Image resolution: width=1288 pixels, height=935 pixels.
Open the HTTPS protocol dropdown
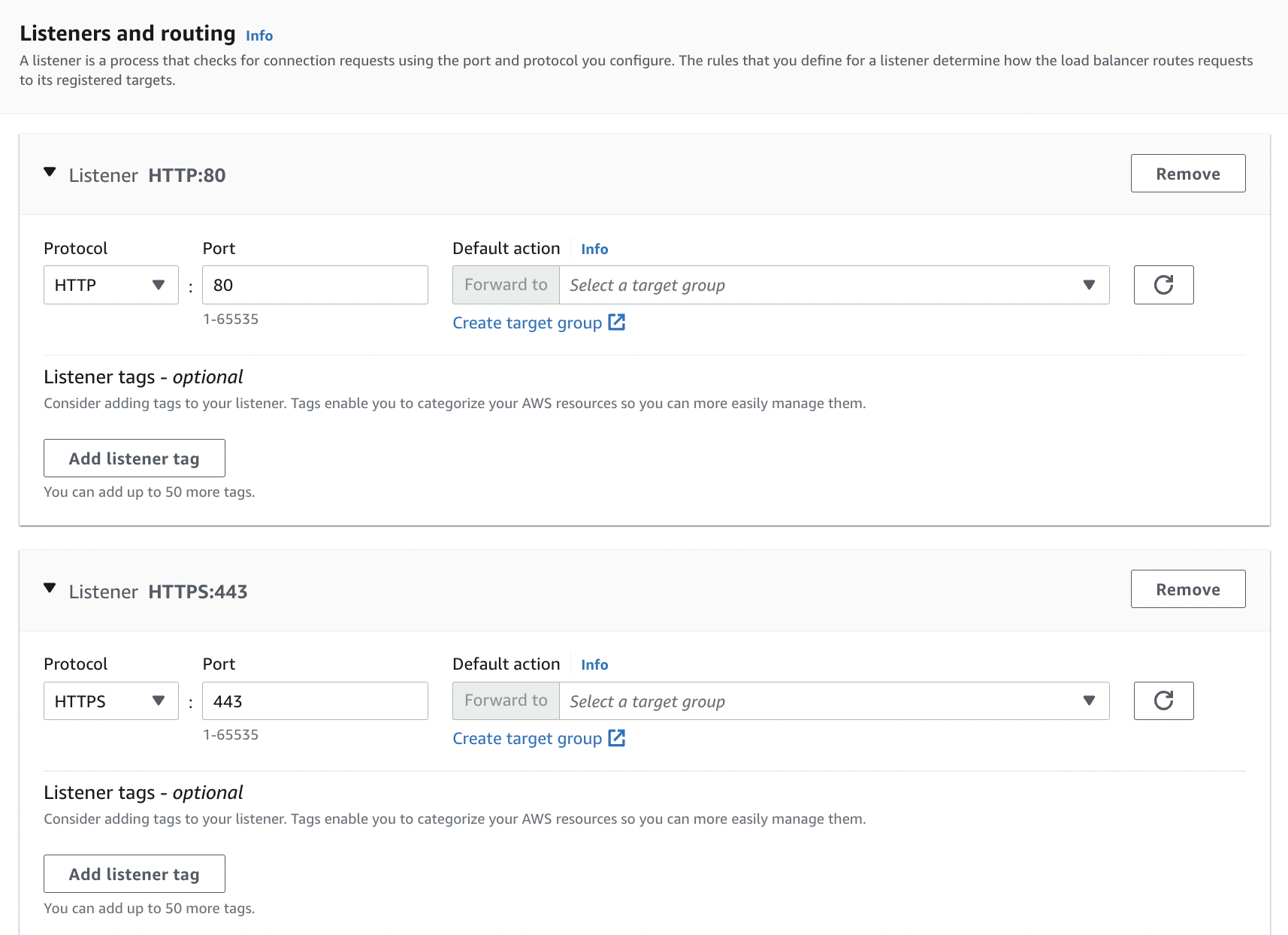pos(110,700)
